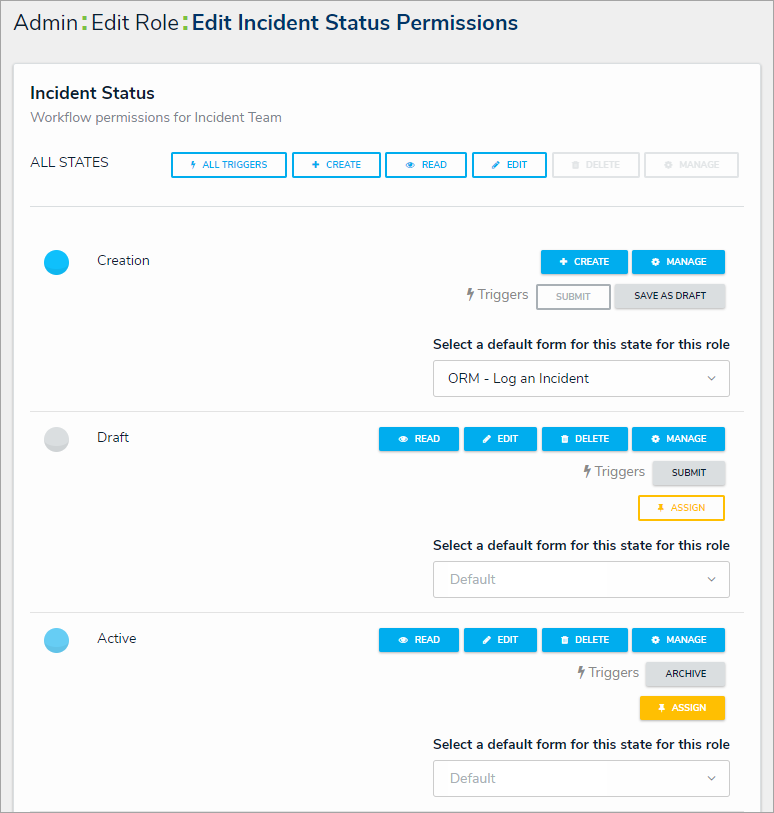
Task: Click the Submit trigger under Creation
Action: click(x=573, y=297)
